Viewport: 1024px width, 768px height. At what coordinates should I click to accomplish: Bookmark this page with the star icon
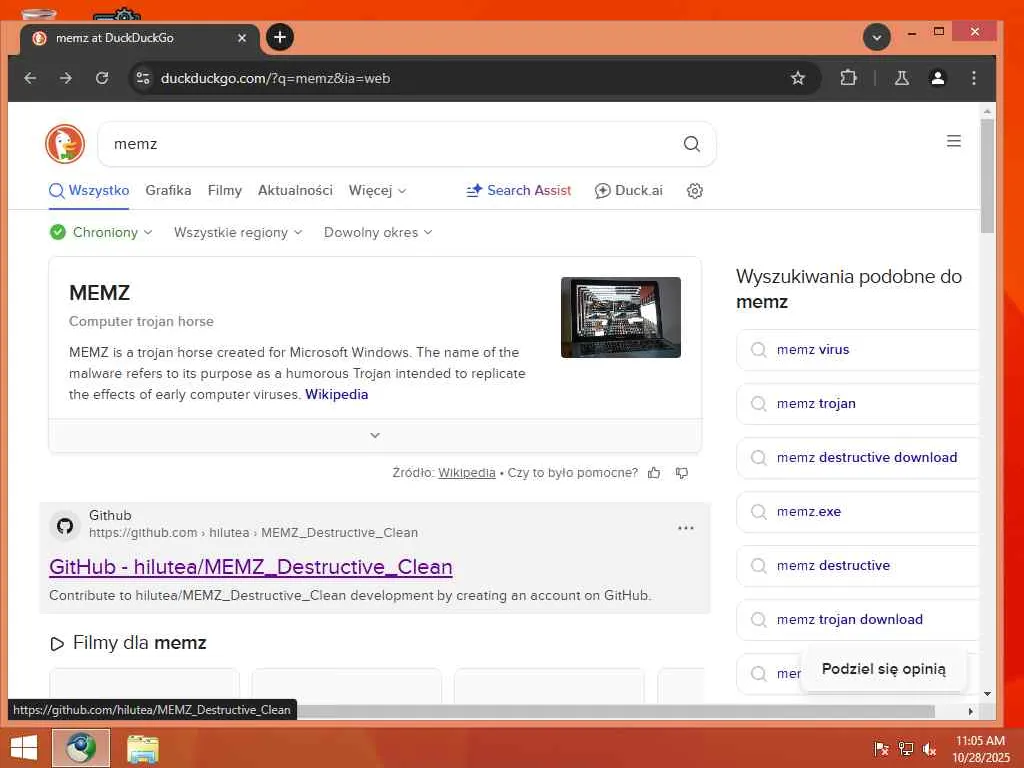click(x=797, y=78)
